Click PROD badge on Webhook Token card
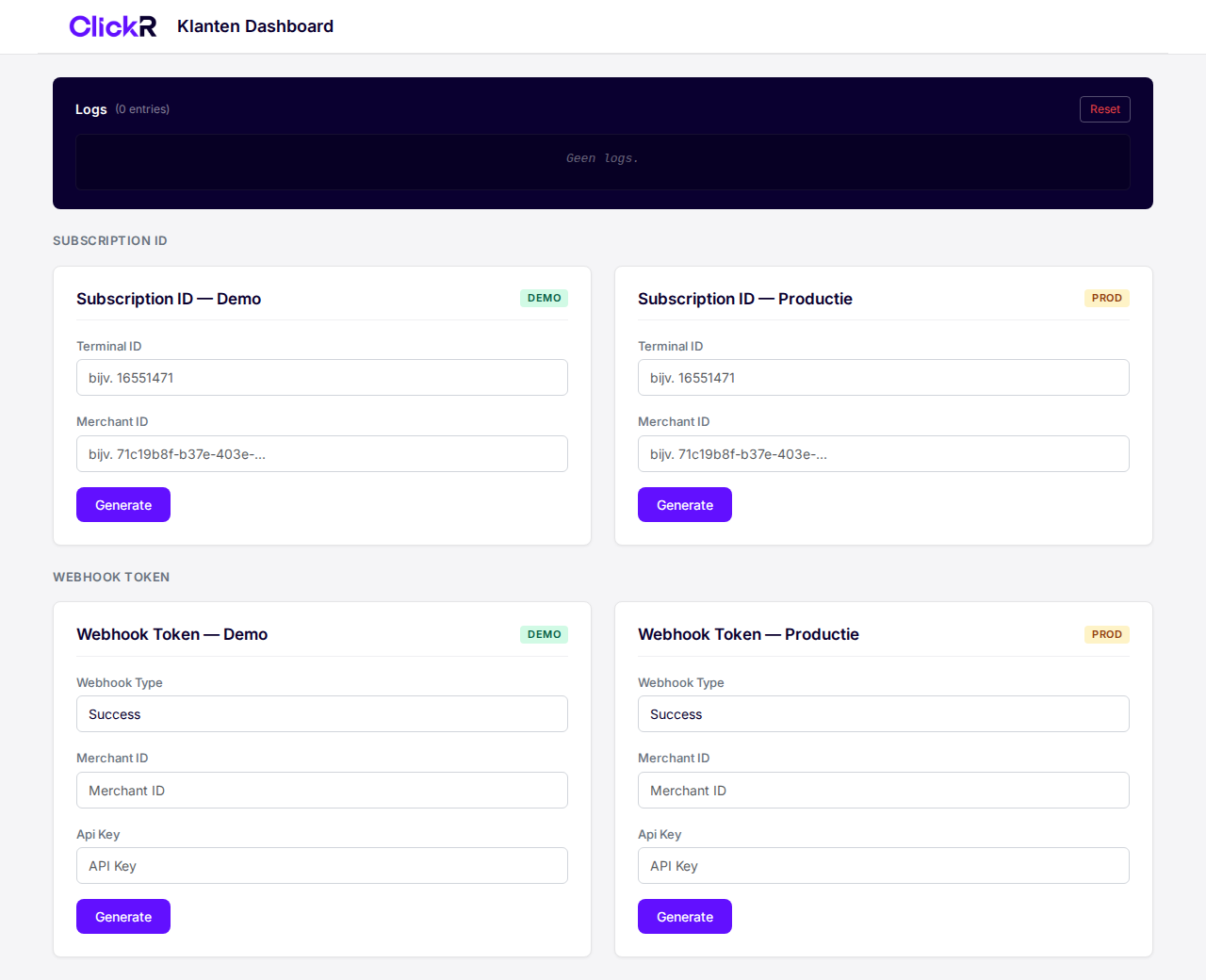 1106,635
